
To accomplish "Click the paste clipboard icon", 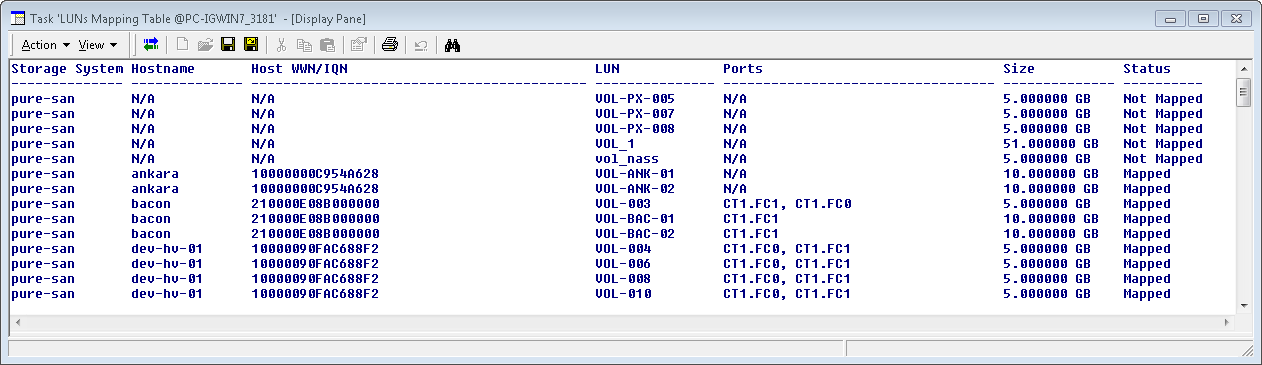I will 327,44.
